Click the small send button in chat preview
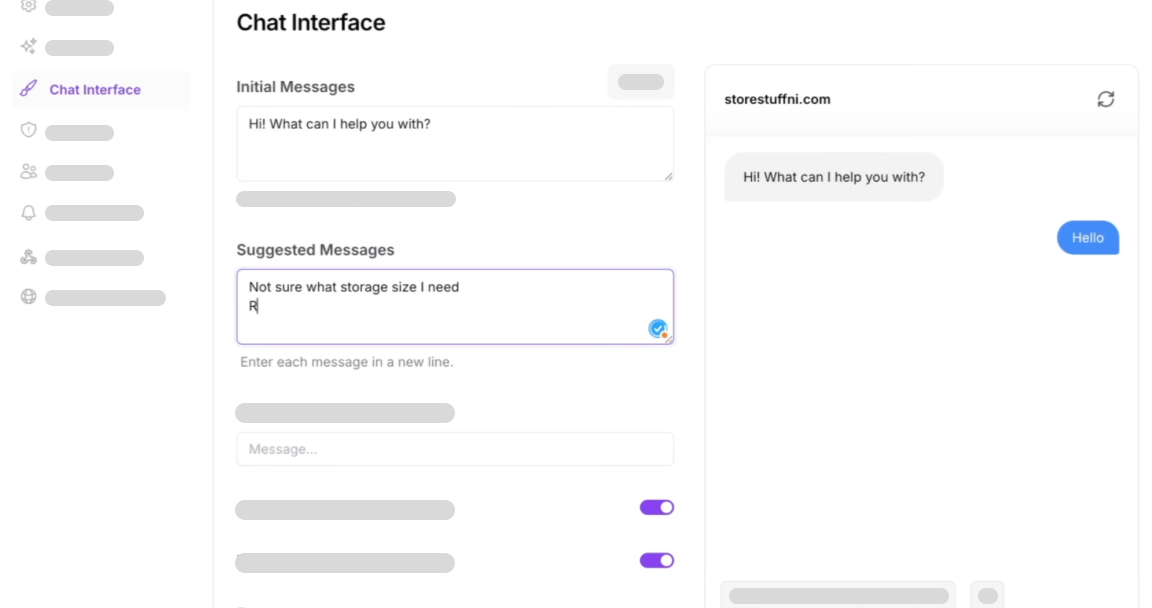This screenshot has height=608, width=1152. pyautogui.click(x=987, y=595)
